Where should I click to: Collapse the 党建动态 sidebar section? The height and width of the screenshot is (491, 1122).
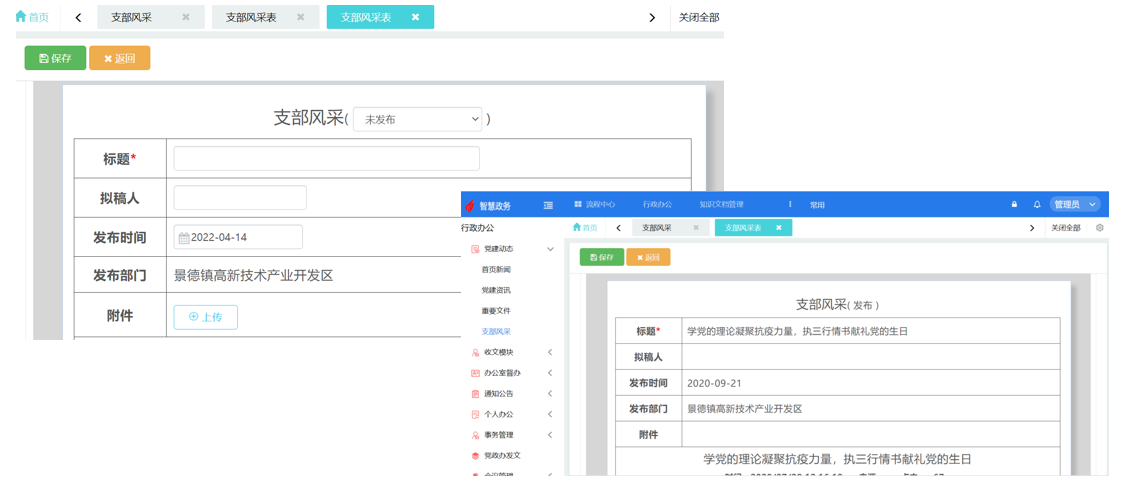(550, 249)
